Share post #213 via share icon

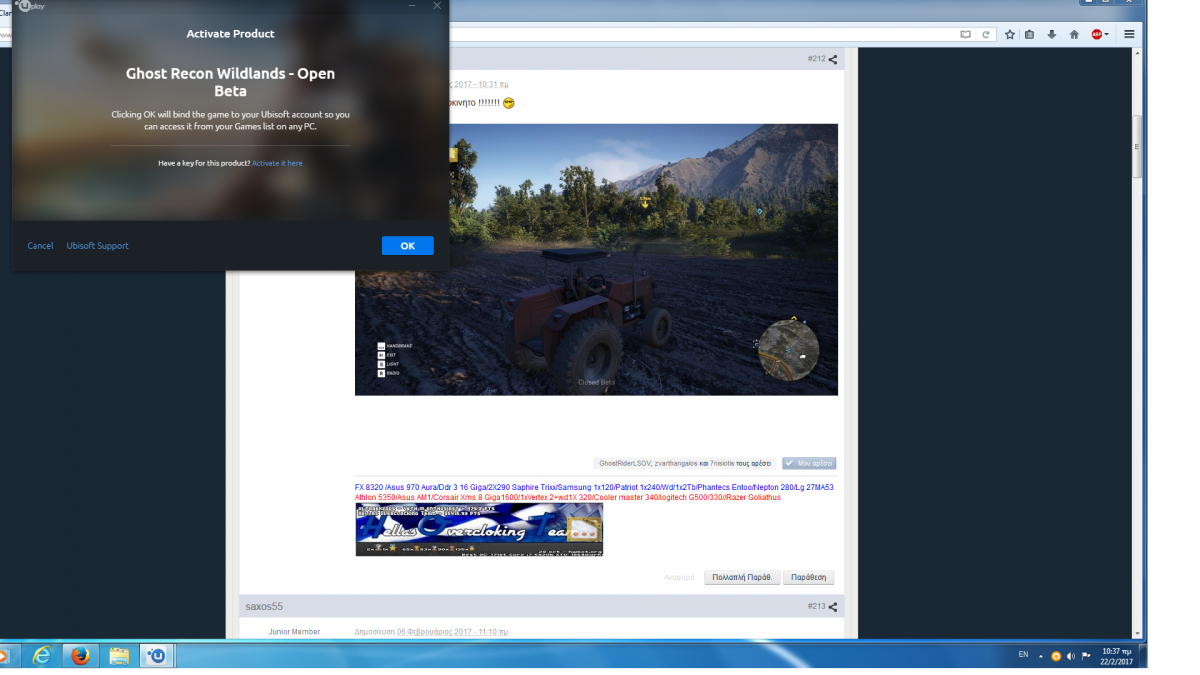coord(833,607)
